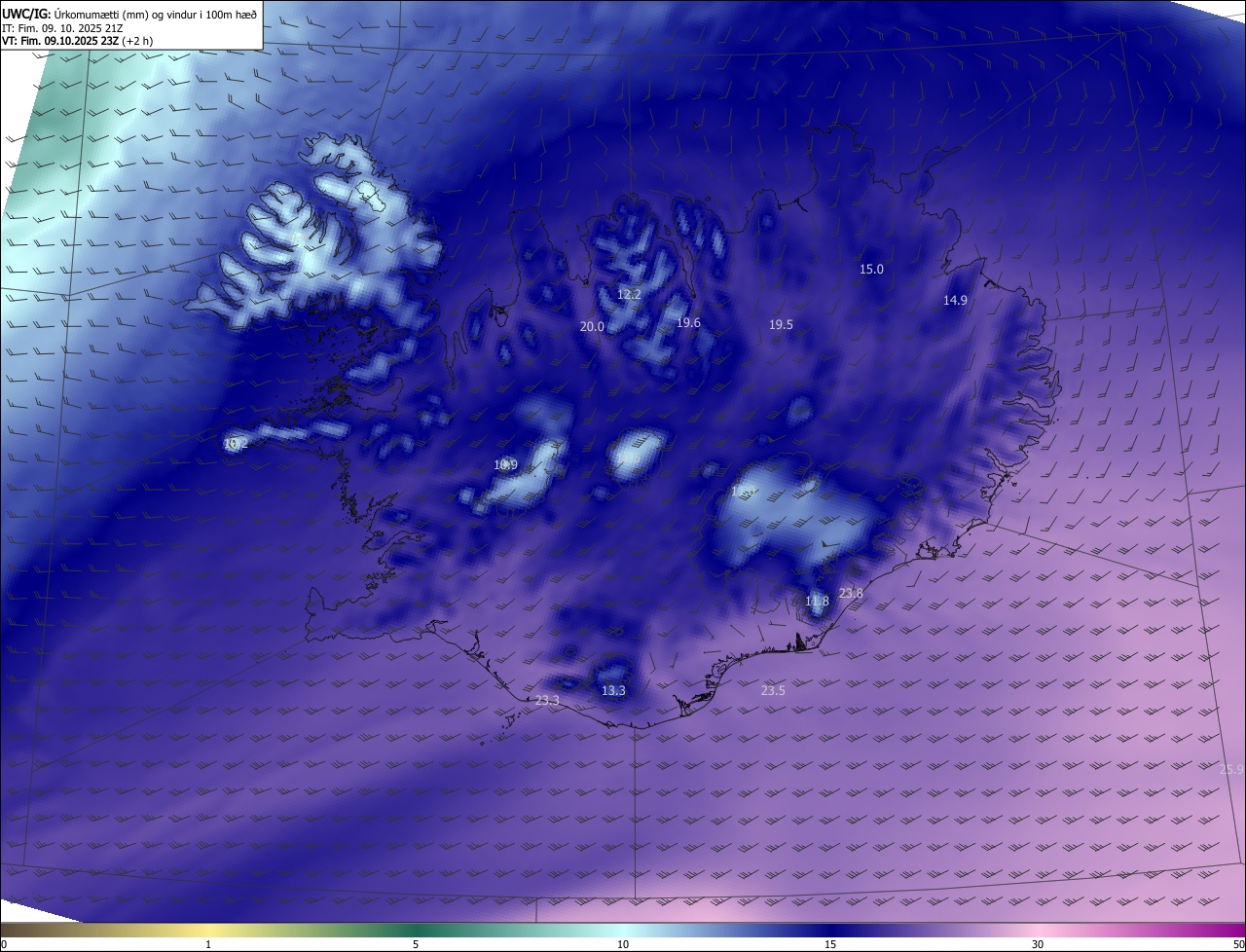Select the 'VT: Fim. 09.10.2025 23Z (+2 h)' line

77,41
